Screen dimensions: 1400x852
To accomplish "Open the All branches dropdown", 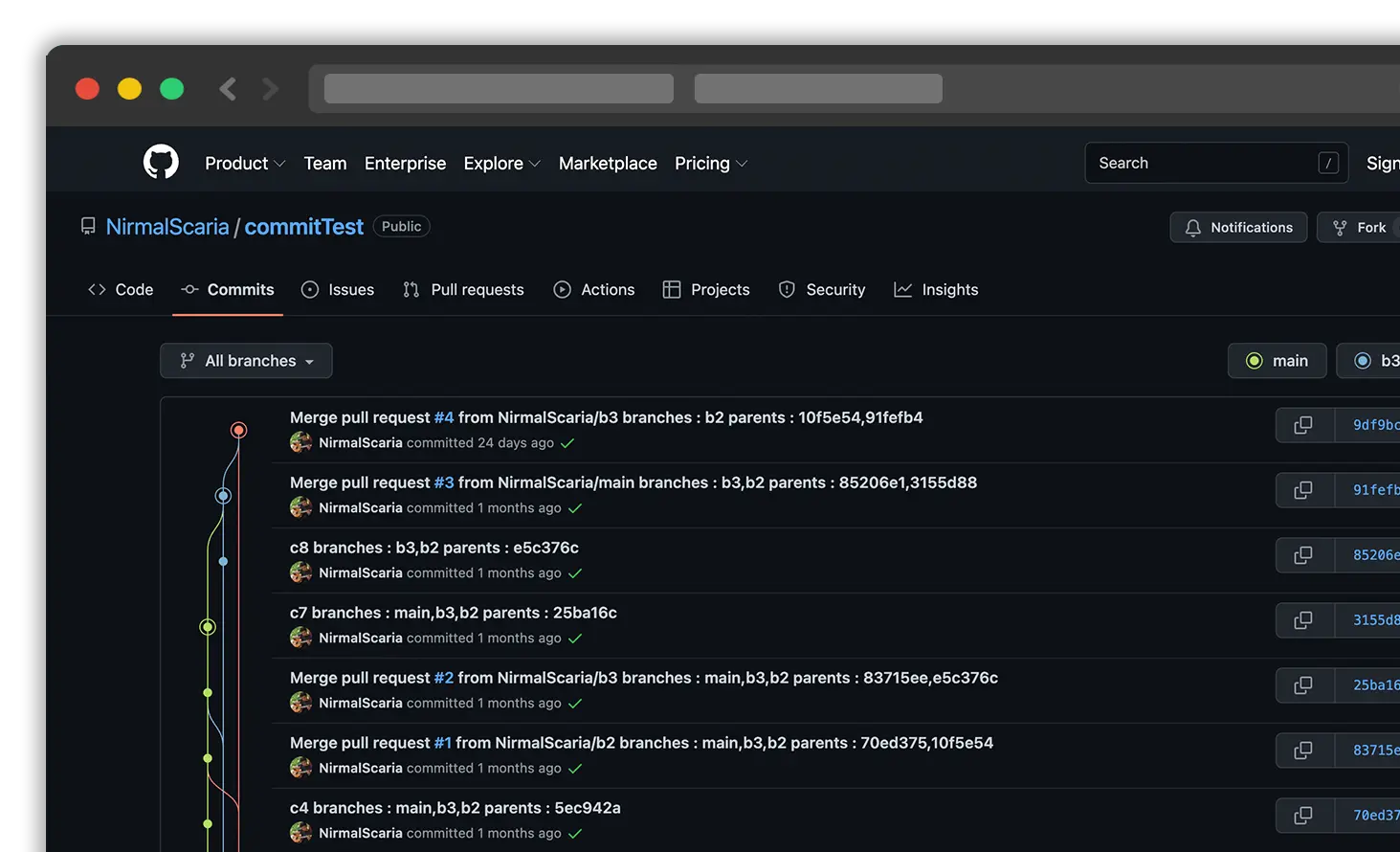I will (246, 361).
